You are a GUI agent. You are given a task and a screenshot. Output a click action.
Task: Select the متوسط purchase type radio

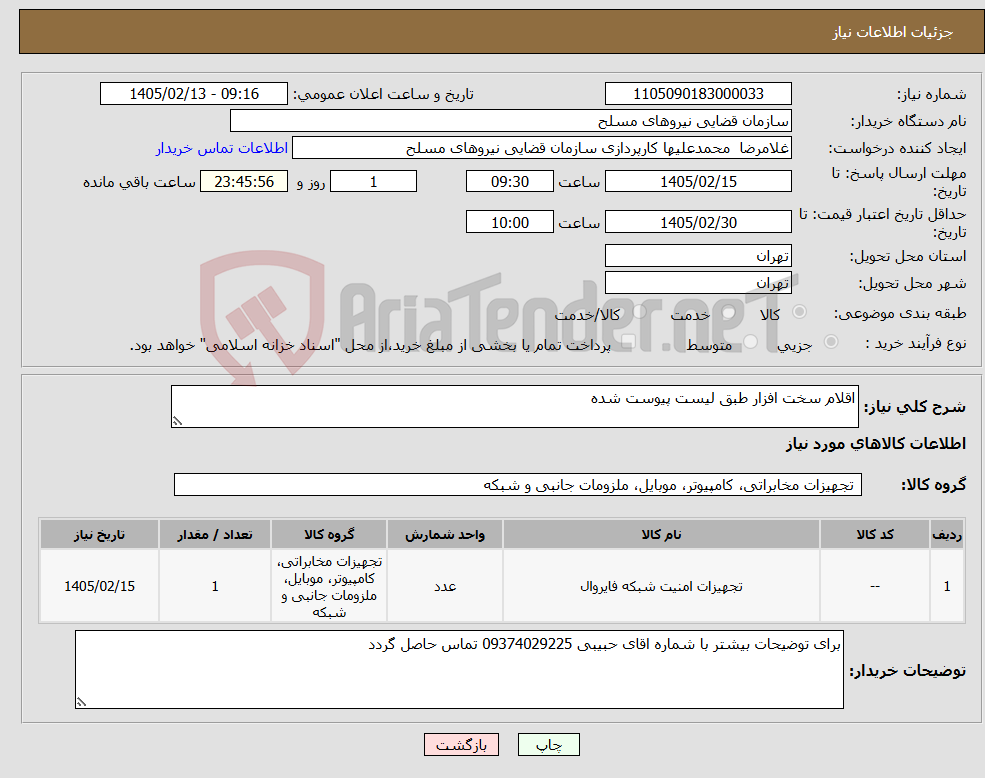(x=750, y=341)
